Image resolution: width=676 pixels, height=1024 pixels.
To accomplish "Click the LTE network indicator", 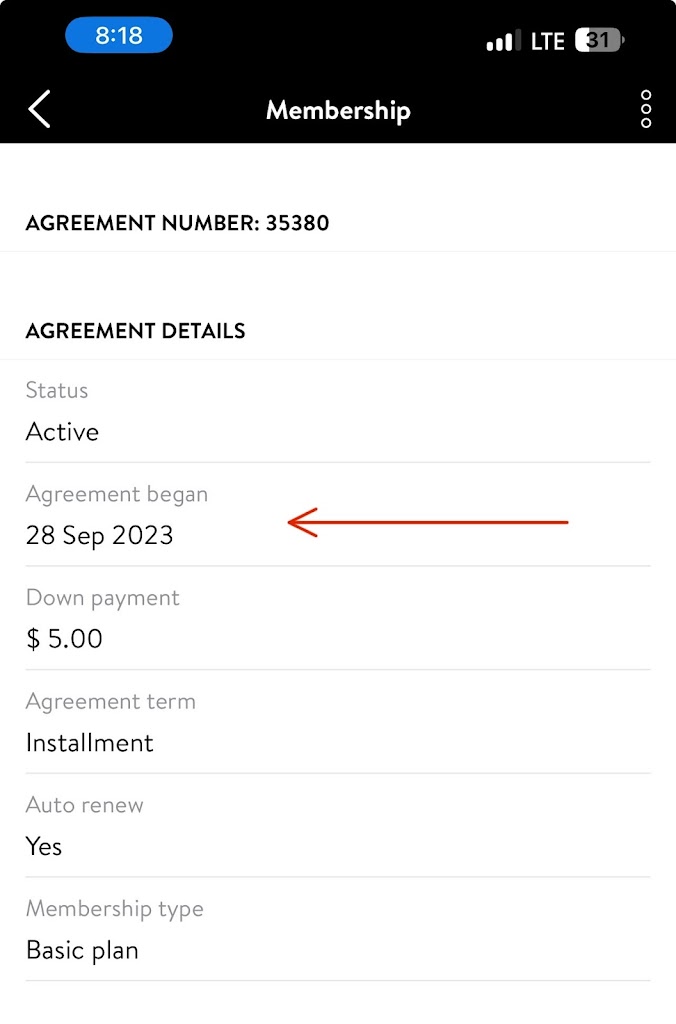I will [x=548, y=42].
